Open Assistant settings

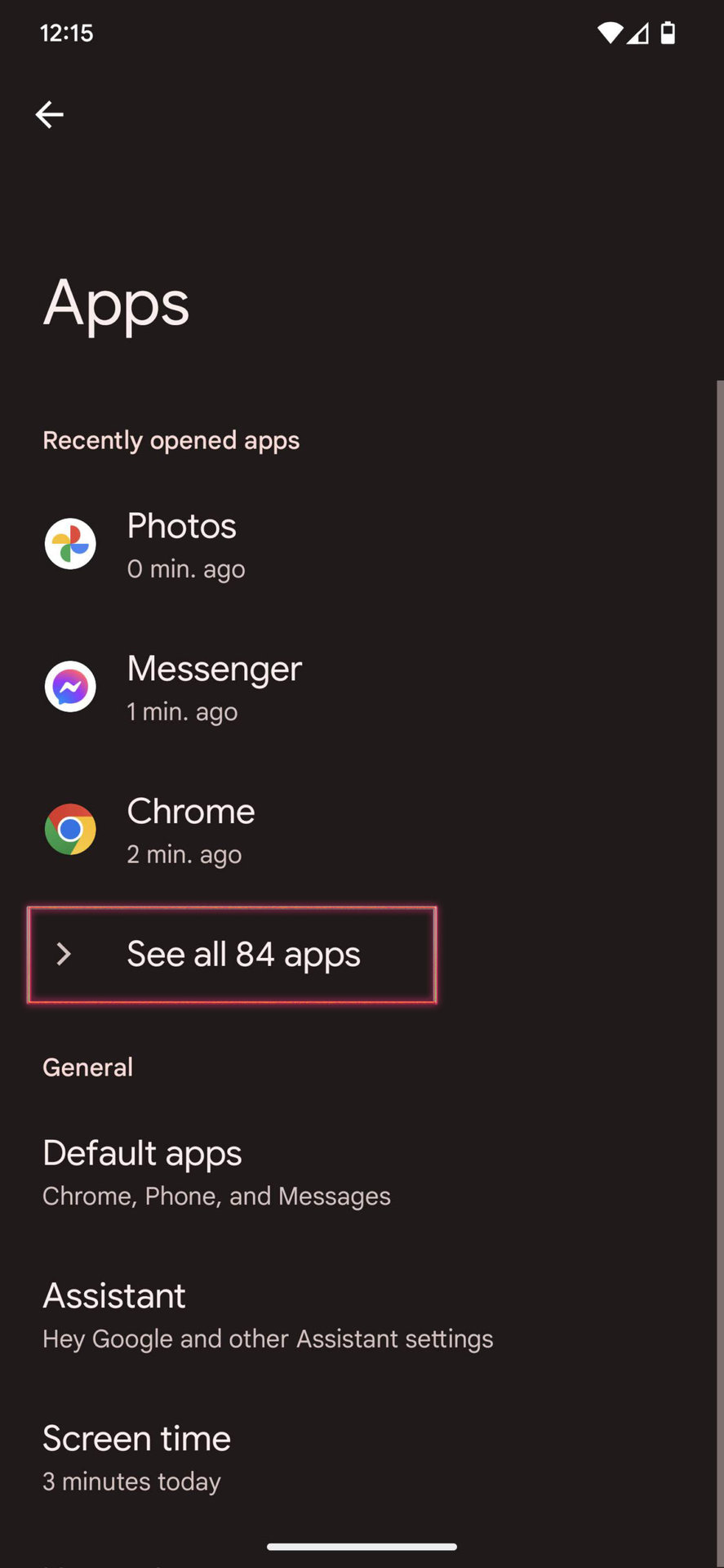click(x=268, y=1316)
